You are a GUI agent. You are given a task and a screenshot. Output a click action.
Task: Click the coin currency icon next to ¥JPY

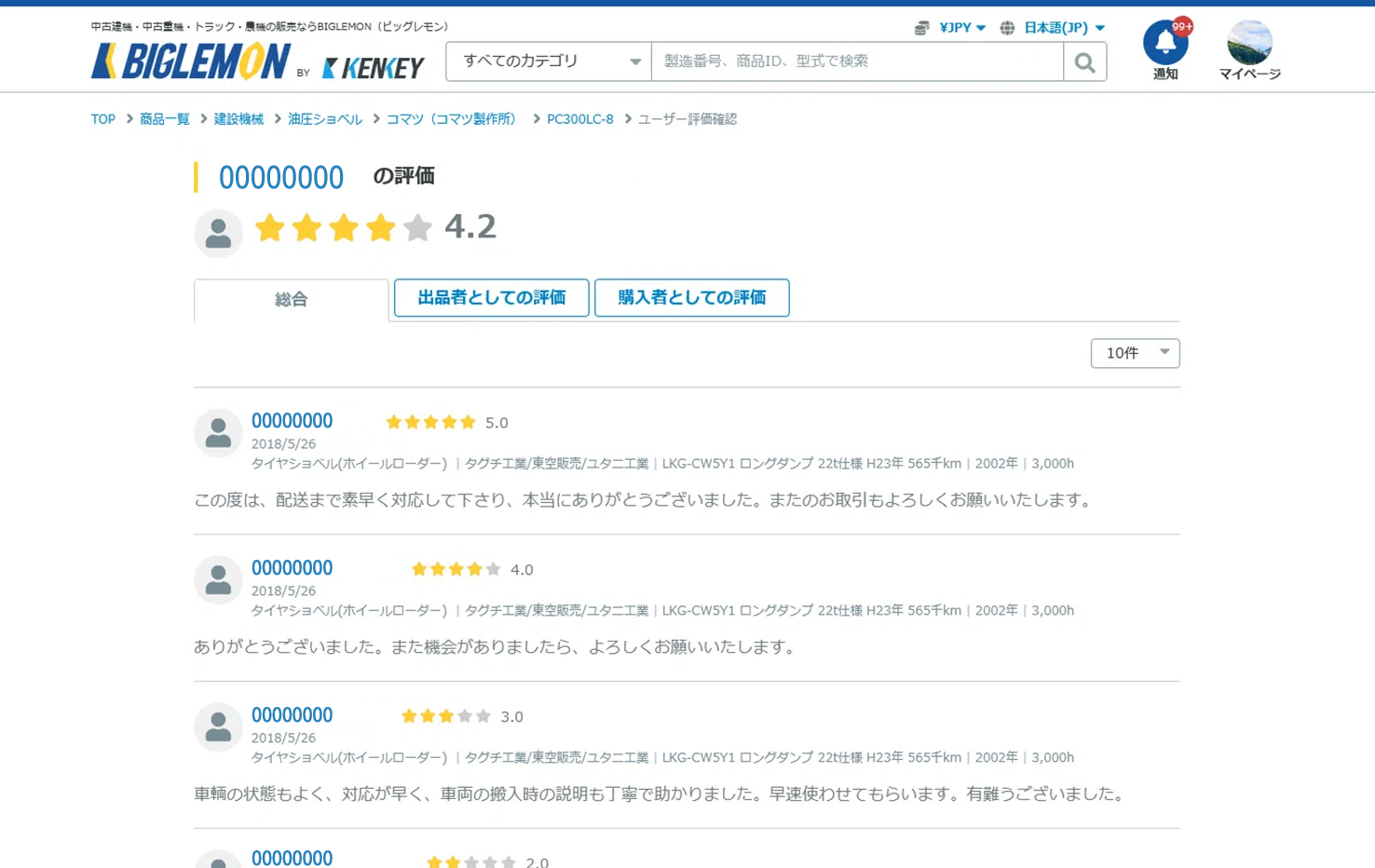pyautogui.click(x=922, y=28)
